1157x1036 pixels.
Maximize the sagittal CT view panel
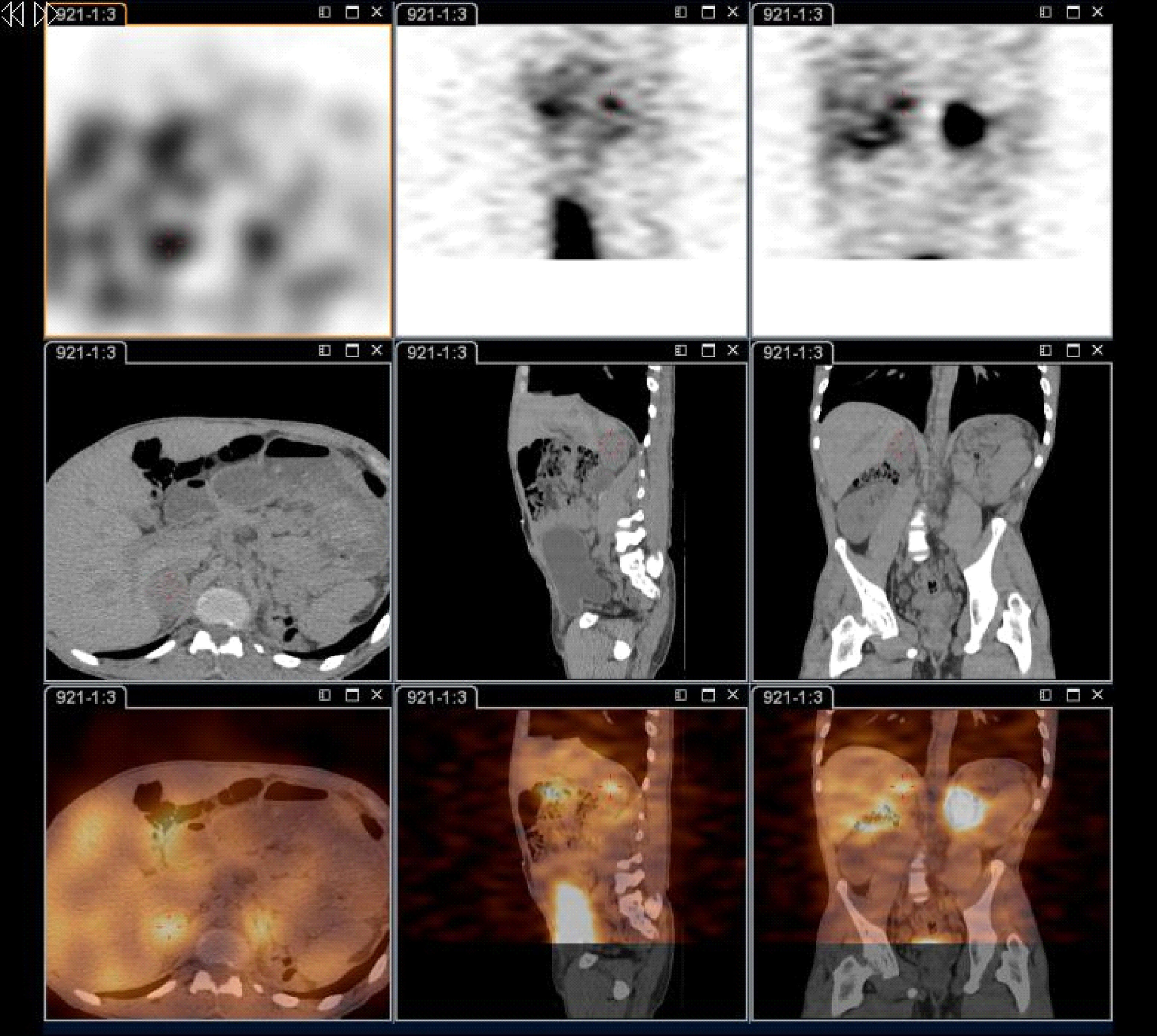click(708, 350)
